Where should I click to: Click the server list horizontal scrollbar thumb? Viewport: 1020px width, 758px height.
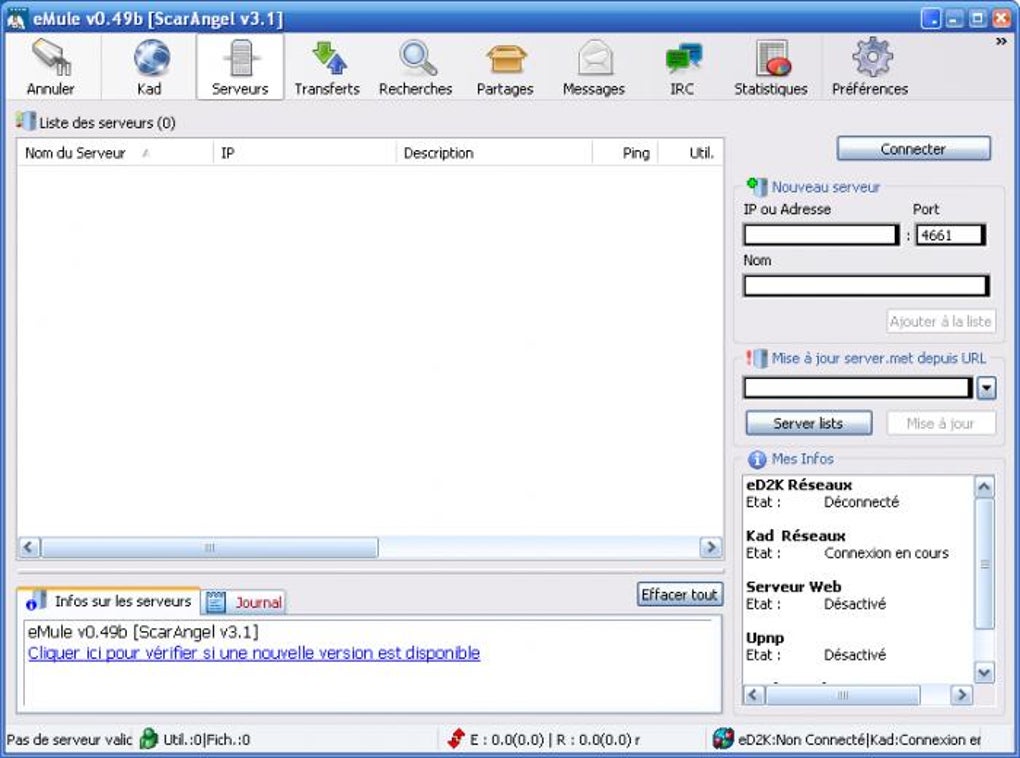pos(209,547)
